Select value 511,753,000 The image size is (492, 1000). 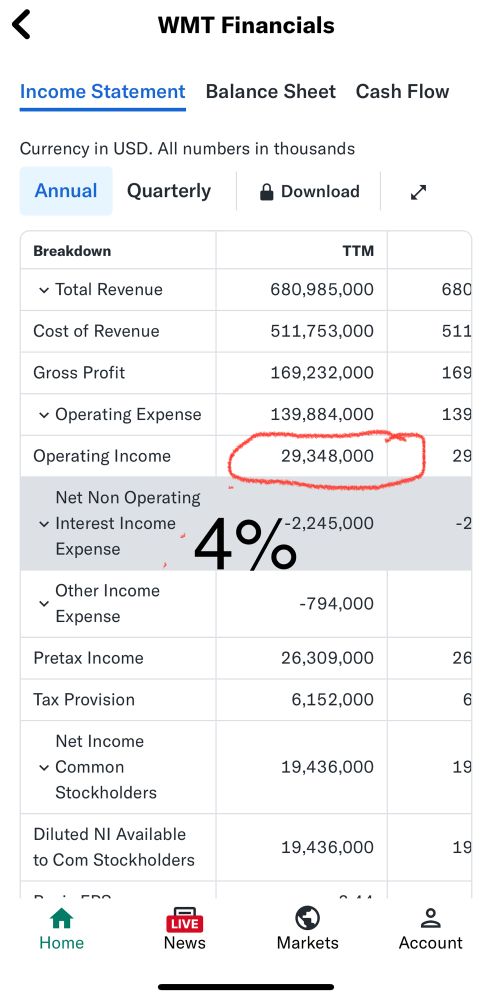click(322, 331)
